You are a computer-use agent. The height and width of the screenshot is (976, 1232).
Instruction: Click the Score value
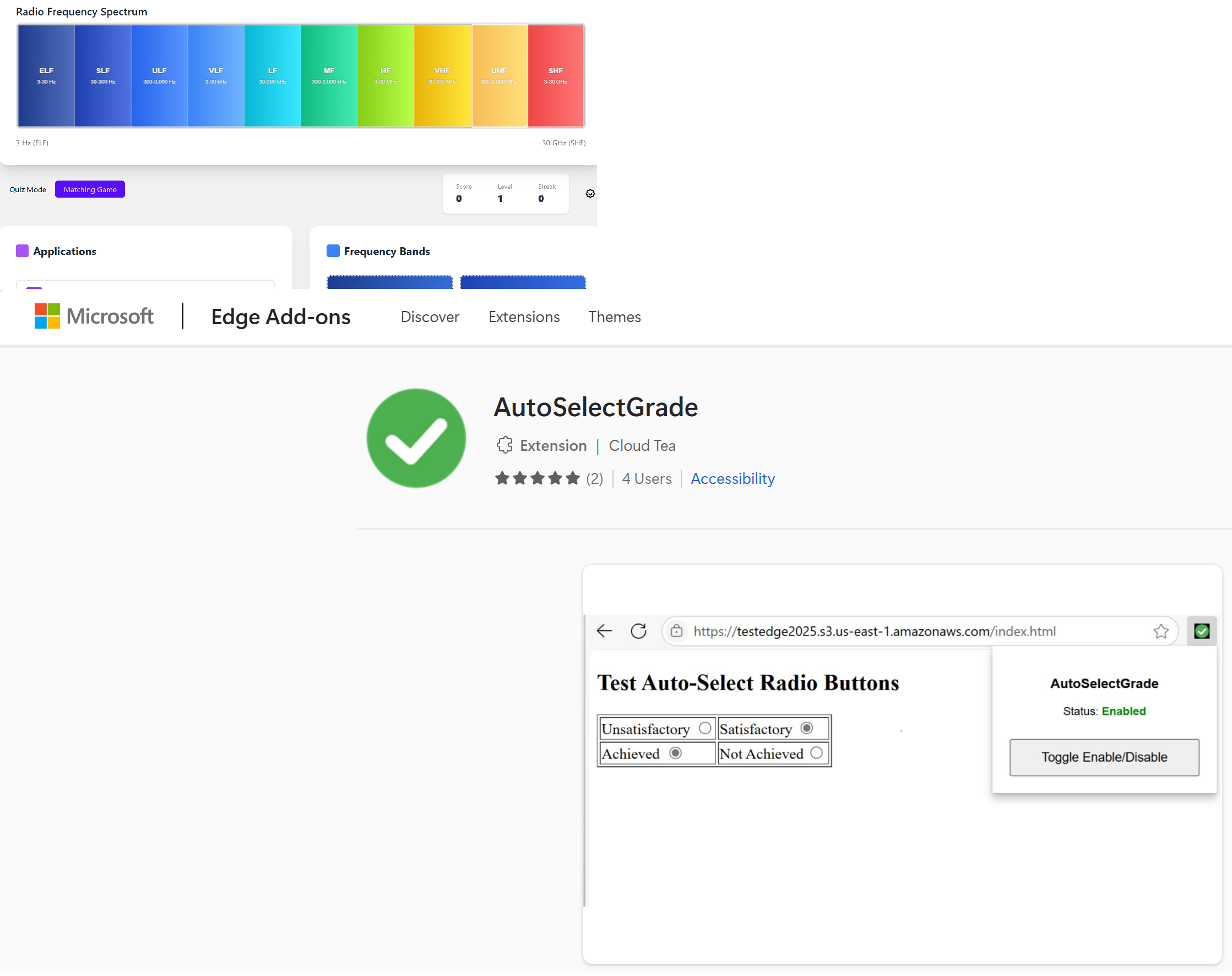click(x=459, y=199)
